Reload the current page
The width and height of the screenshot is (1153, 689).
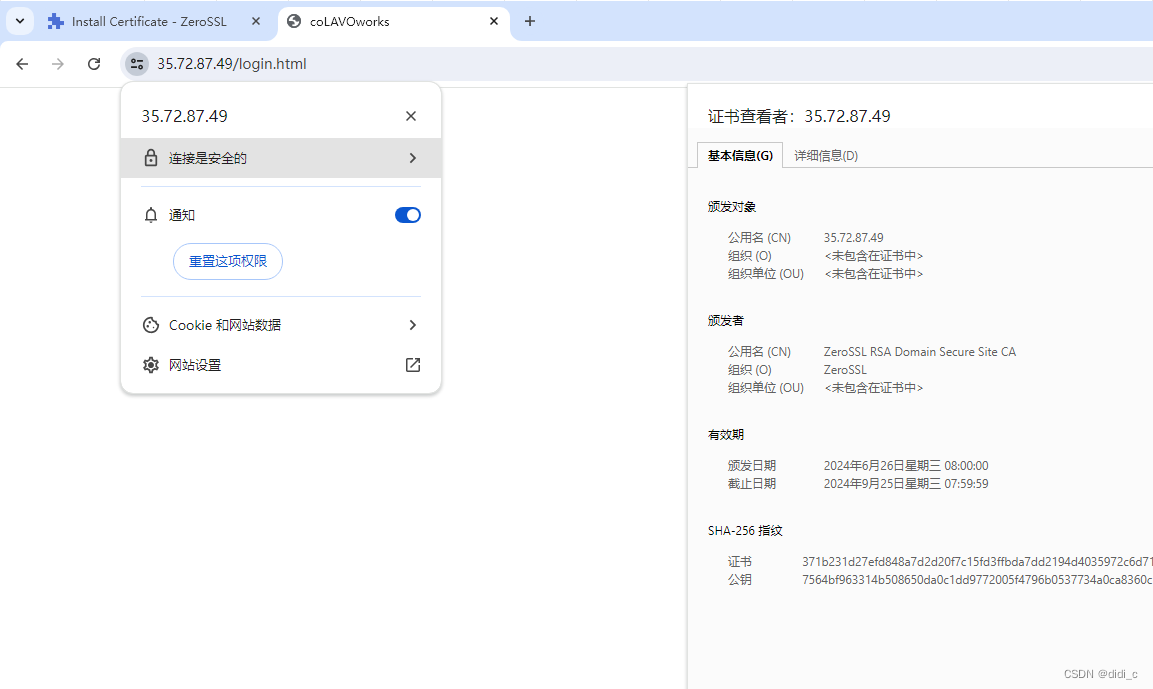(x=94, y=64)
